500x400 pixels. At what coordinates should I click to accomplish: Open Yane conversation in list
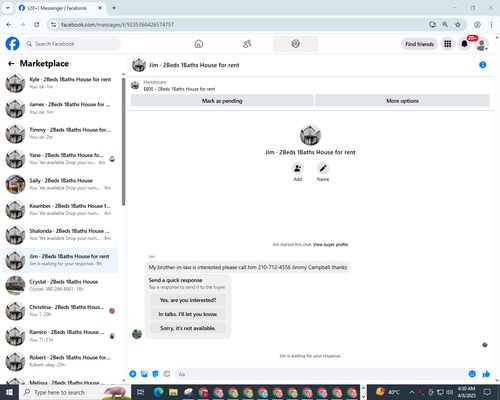[60, 159]
